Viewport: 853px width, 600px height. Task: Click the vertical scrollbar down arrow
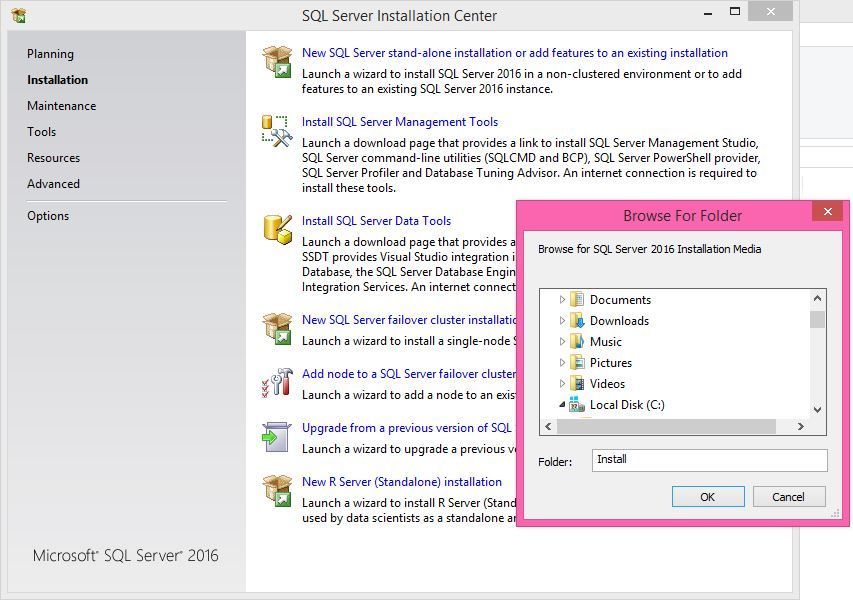(x=817, y=409)
